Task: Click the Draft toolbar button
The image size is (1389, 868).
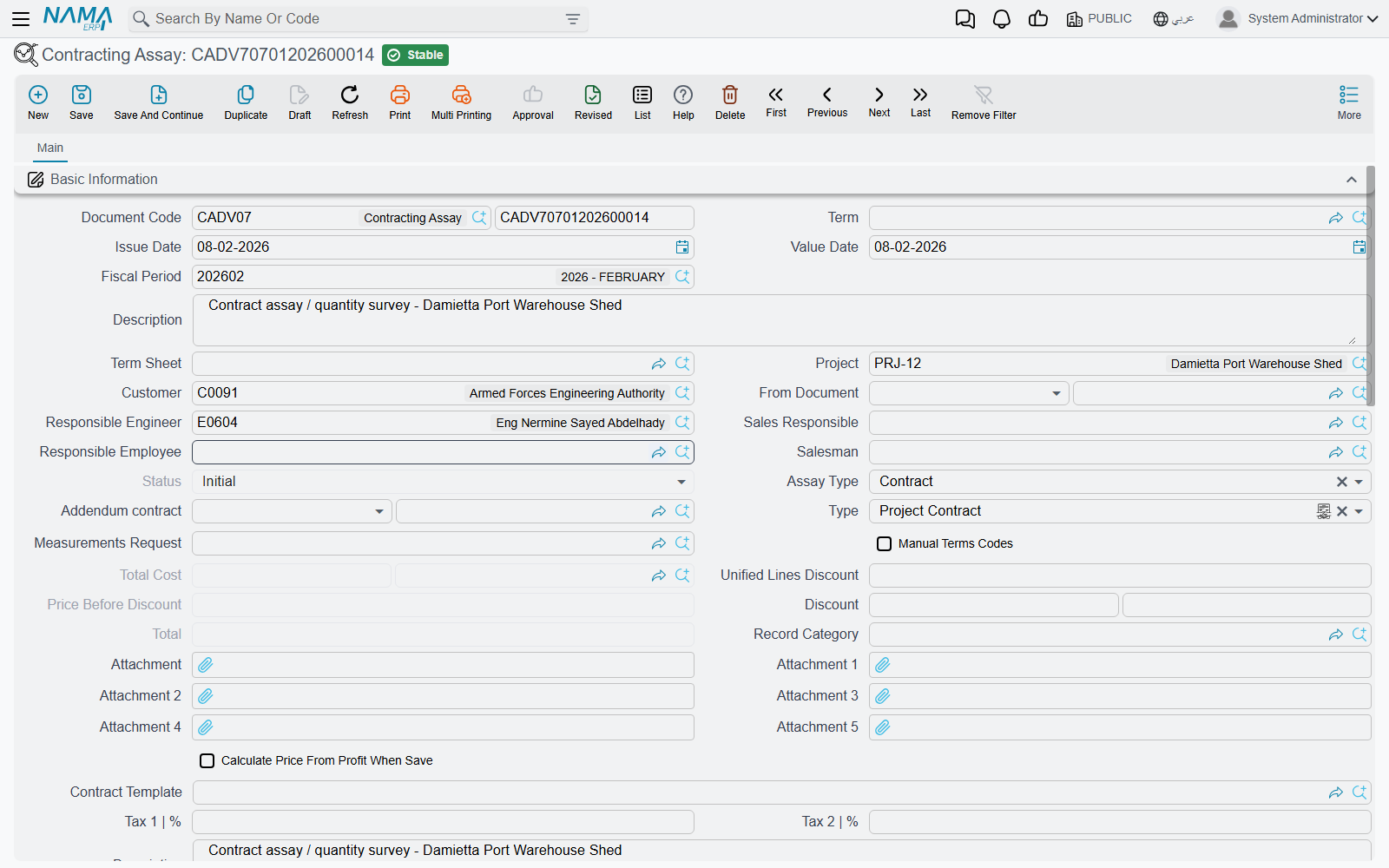Action: (300, 102)
